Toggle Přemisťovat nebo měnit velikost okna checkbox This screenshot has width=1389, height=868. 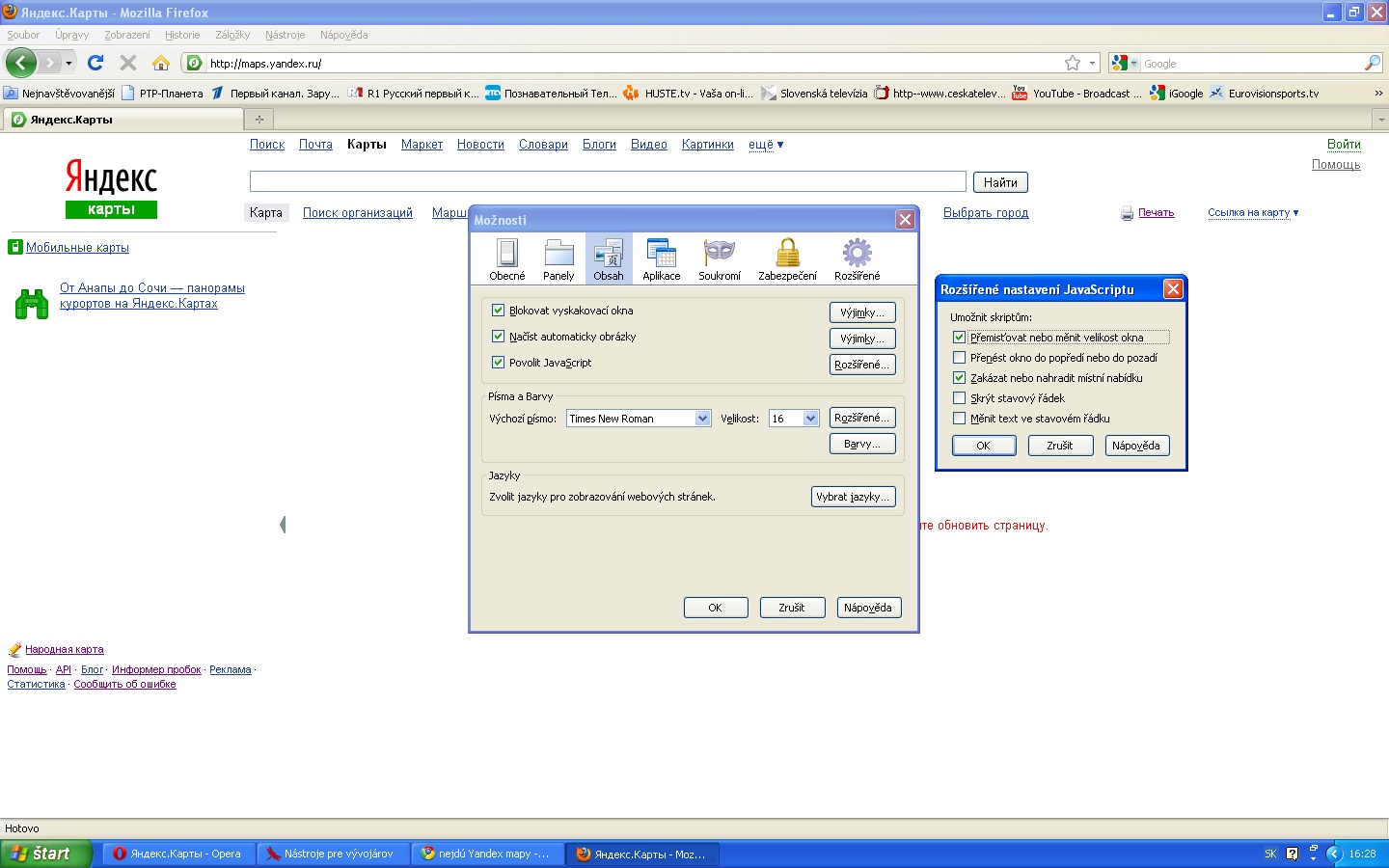coord(959,338)
